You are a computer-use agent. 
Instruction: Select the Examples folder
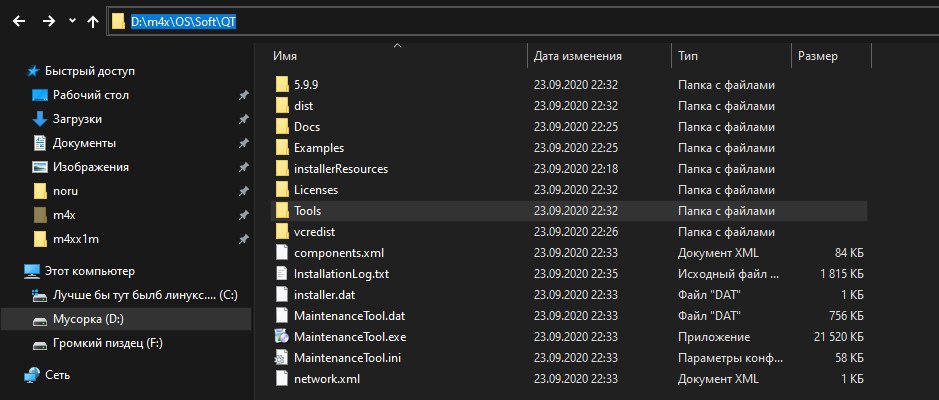pos(319,148)
